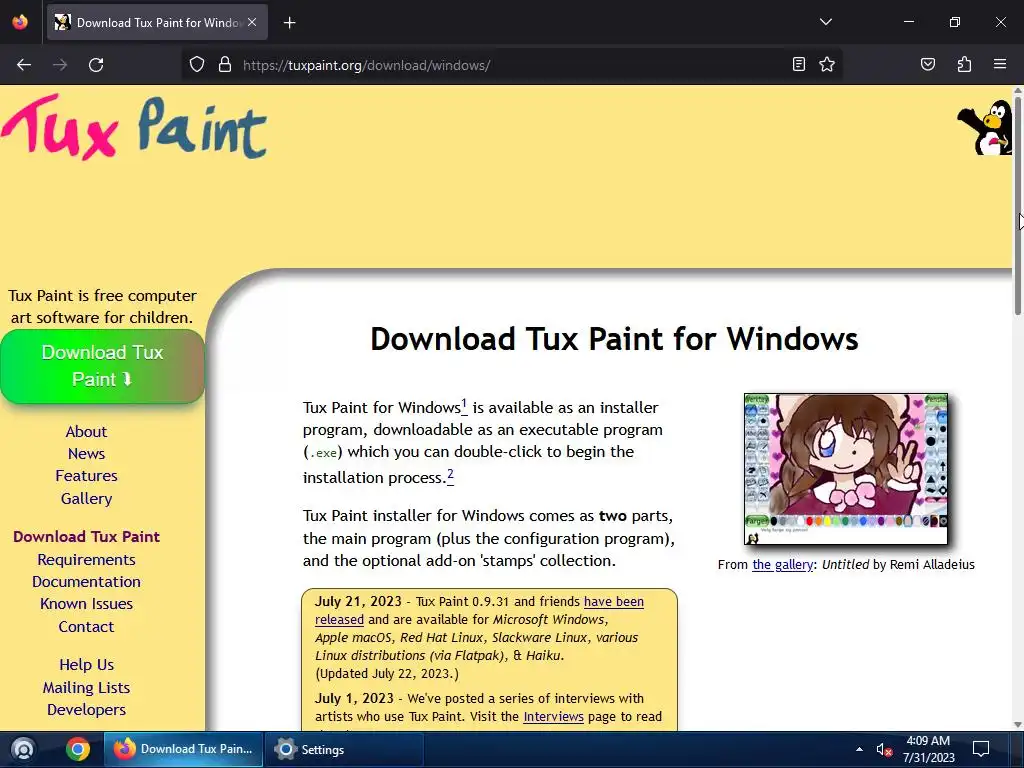List all tabs dropdown arrow
The height and width of the screenshot is (768, 1024).
click(825, 22)
